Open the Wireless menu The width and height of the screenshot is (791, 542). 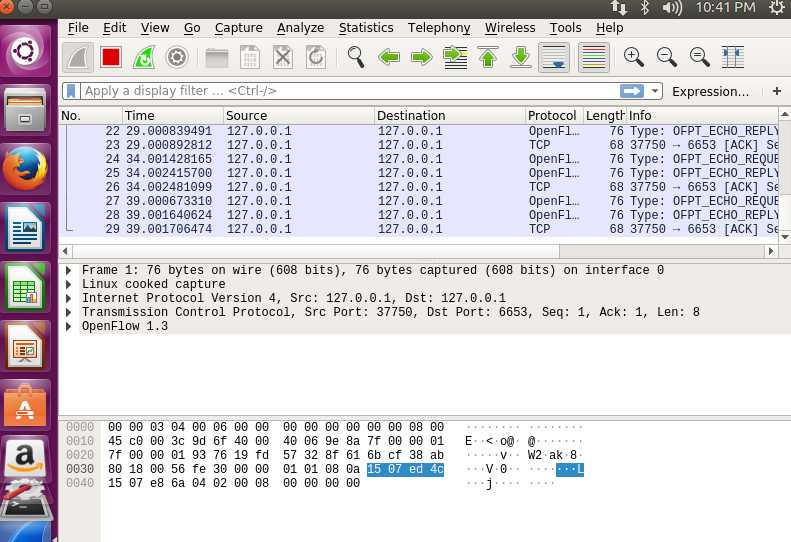point(510,28)
